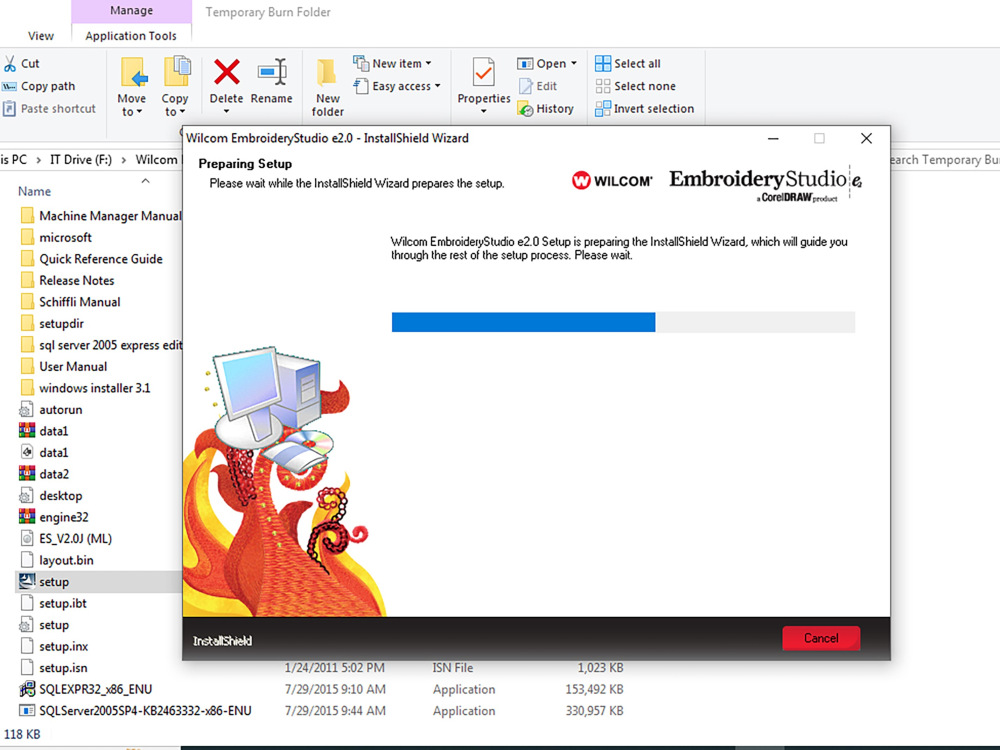Click Select none in the ribbon
The width and height of the screenshot is (1000, 750).
(x=635, y=86)
